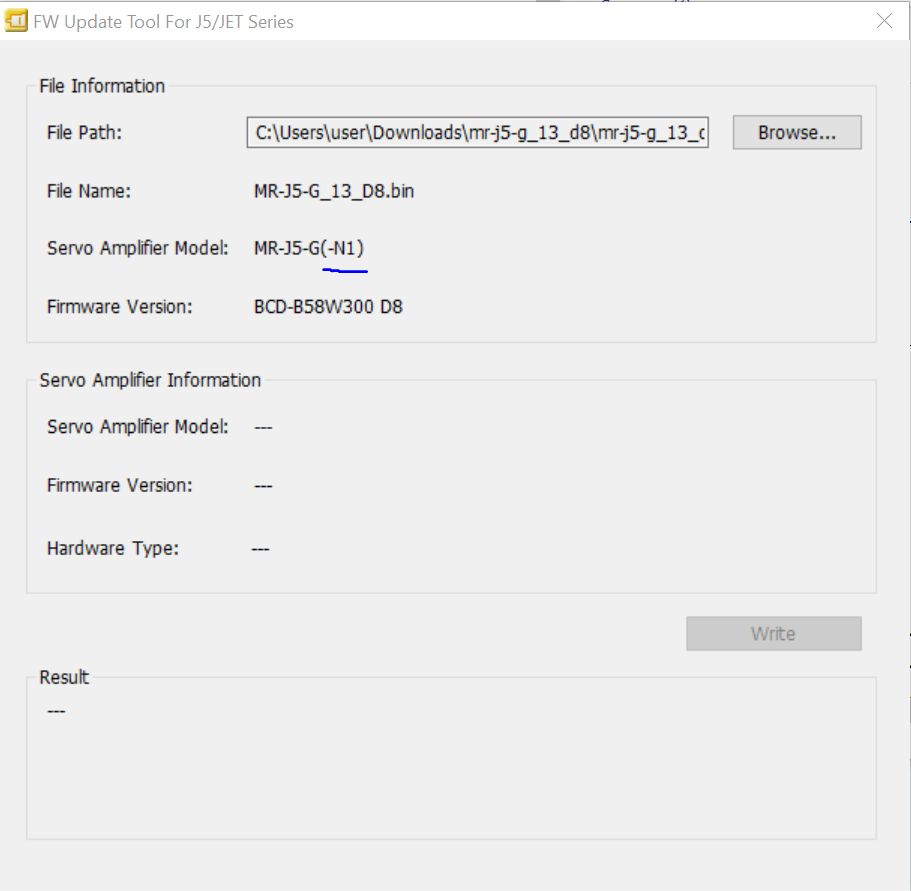The height and width of the screenshot is (891, 911).
Task: Close the FW Update Tool window
Action: 884,21
